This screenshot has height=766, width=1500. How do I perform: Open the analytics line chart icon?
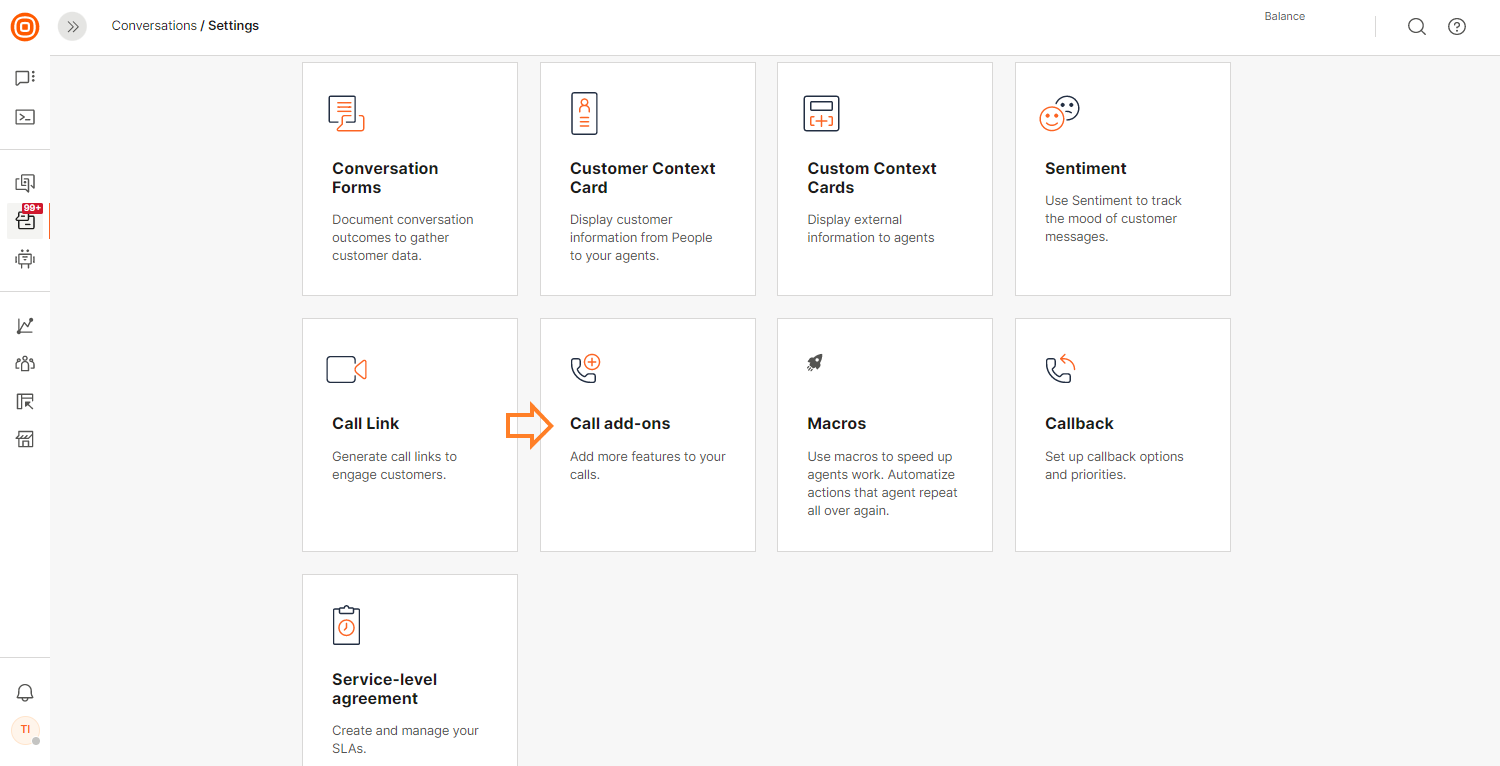pos(25,326)
